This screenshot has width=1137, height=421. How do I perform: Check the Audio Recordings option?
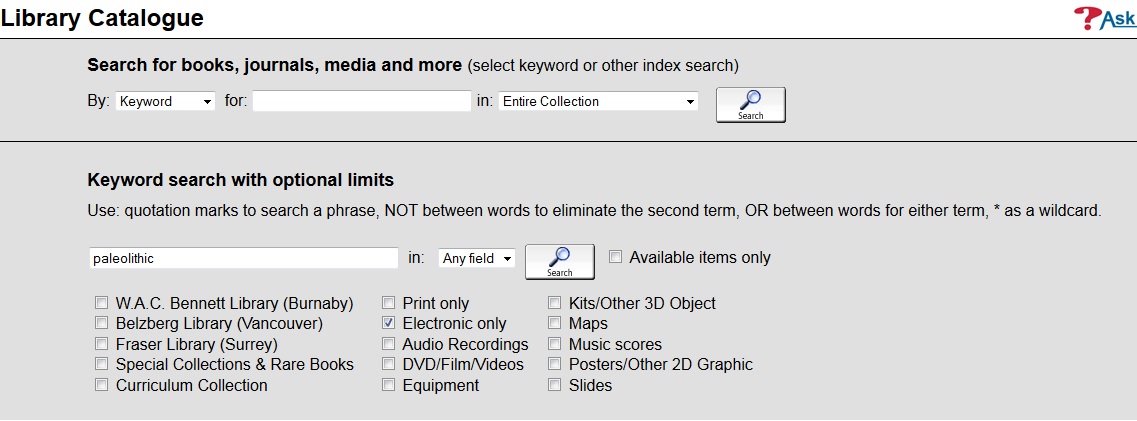[x=389, y=343]
